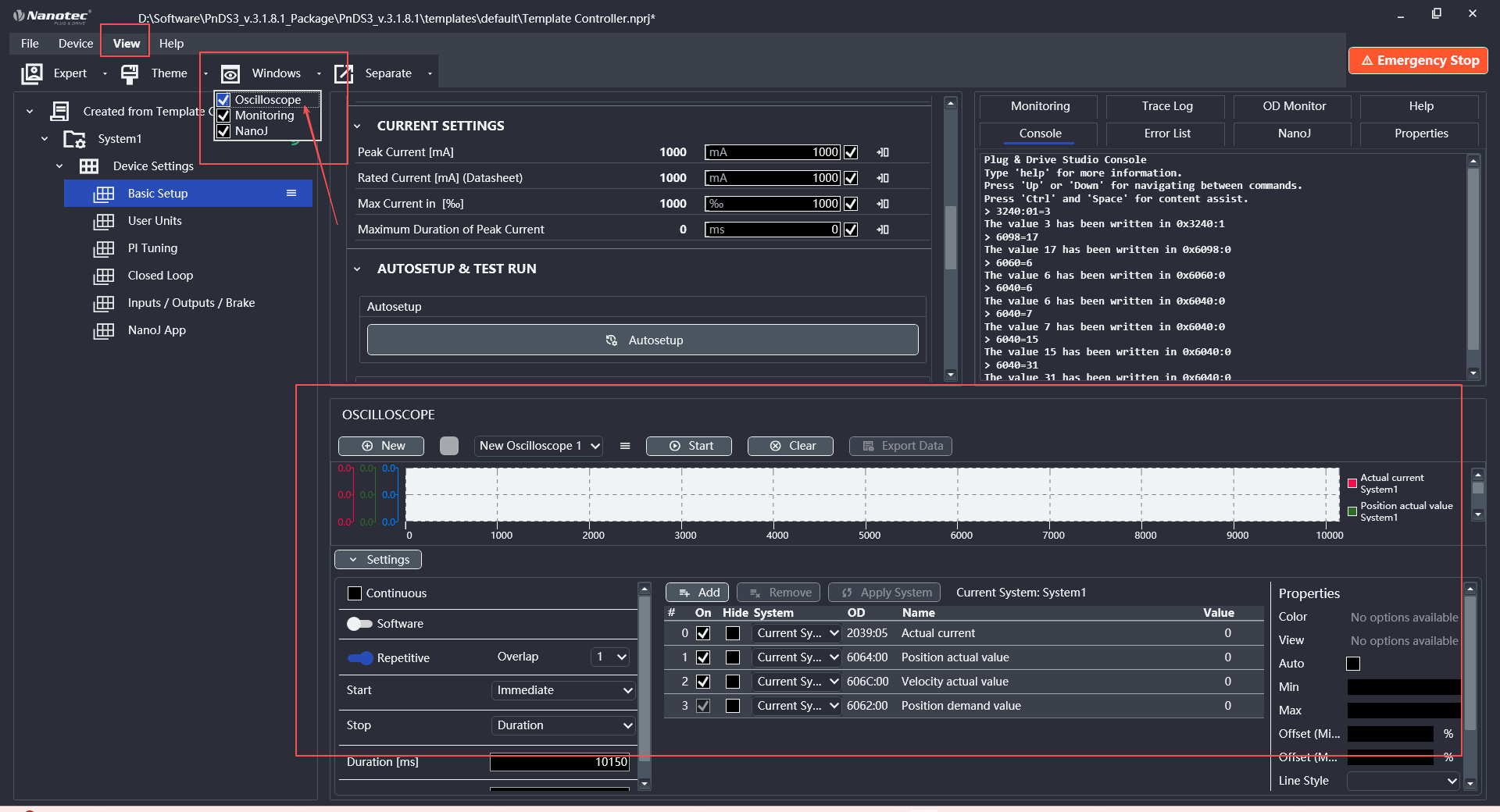Click the Emergency Stop button
The image size is (1500, 812).
tap(1418, 60)
